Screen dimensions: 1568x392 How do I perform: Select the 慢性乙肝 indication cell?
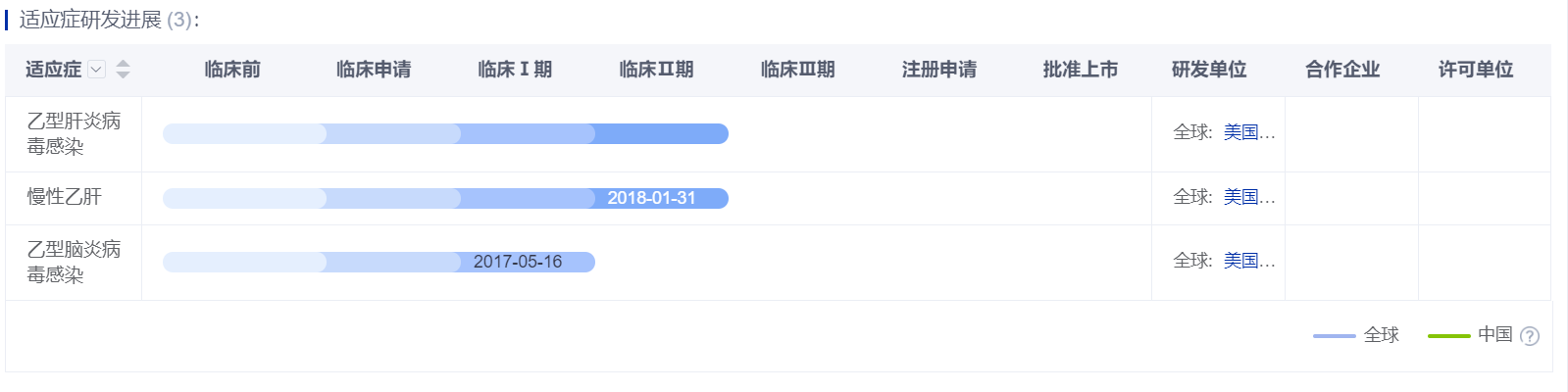point(74,198)
